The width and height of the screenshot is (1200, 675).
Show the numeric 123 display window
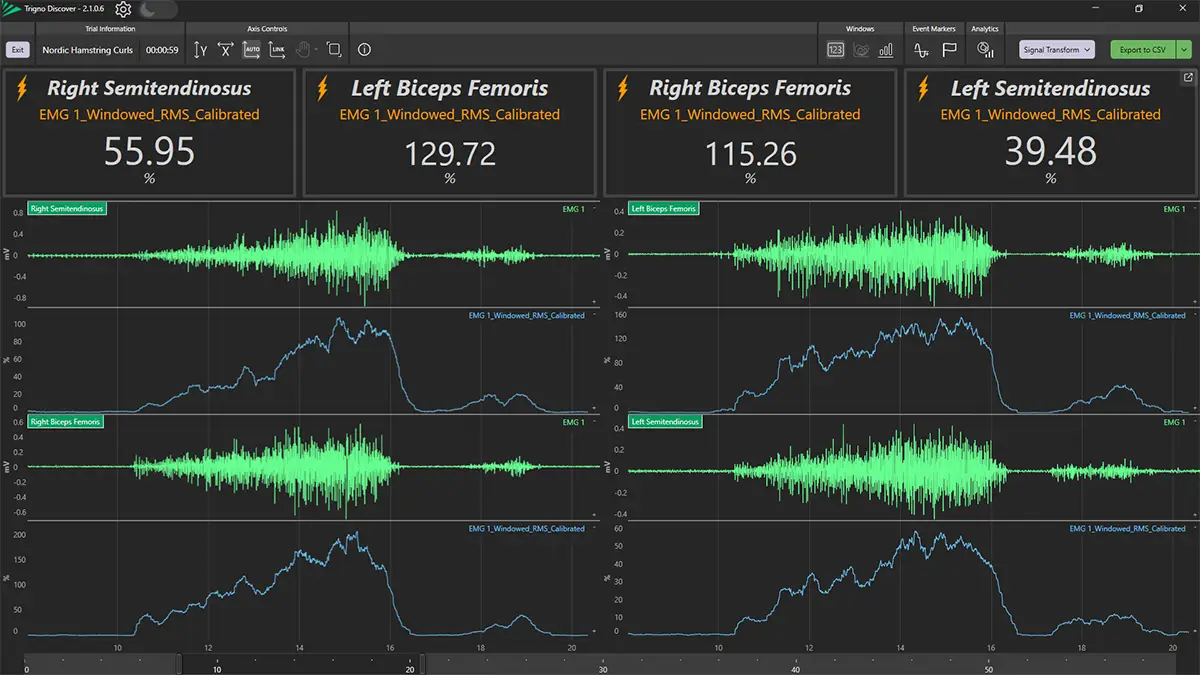(x=835, y=50)
